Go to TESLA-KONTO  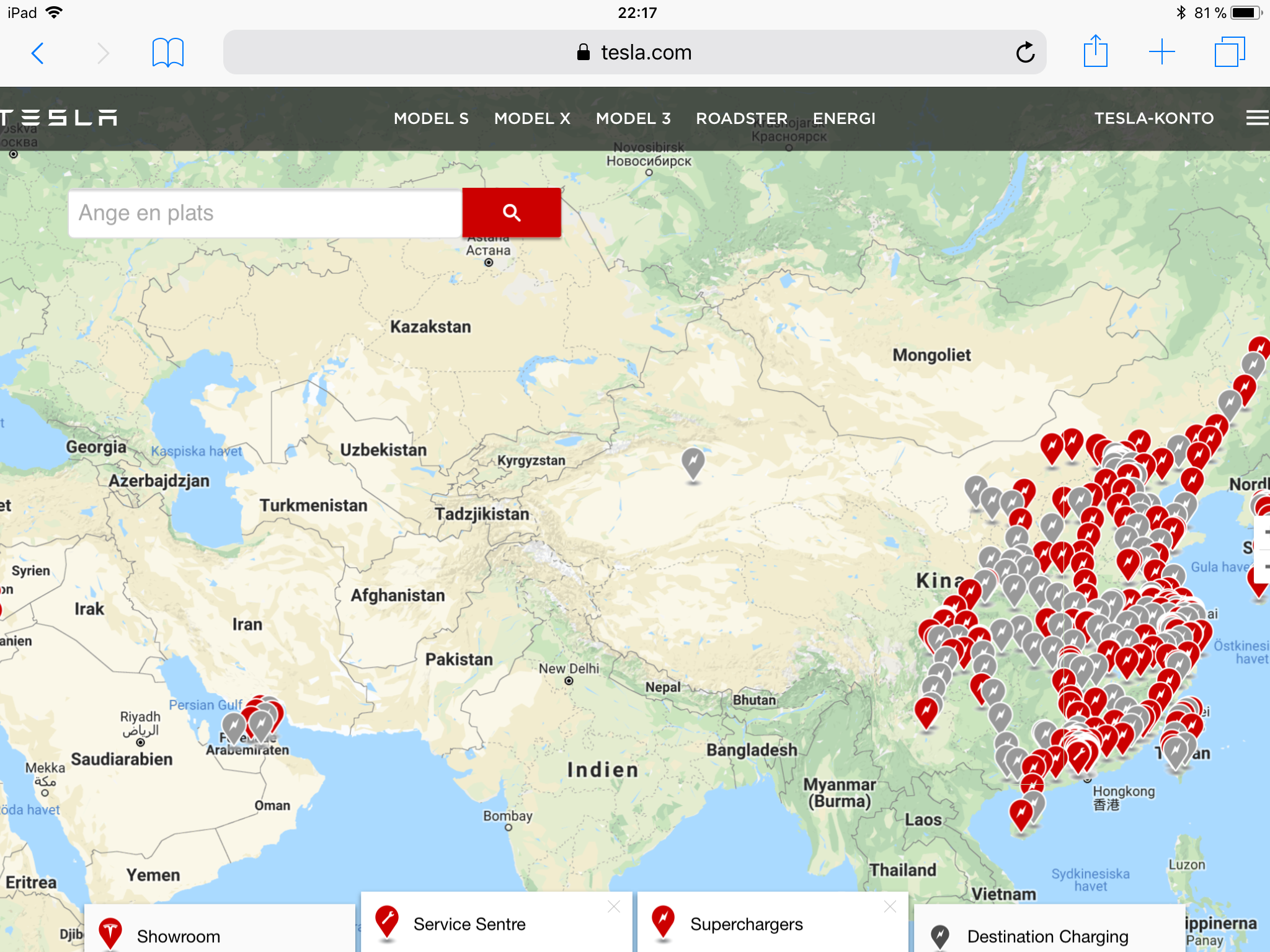coord(1153,118)
